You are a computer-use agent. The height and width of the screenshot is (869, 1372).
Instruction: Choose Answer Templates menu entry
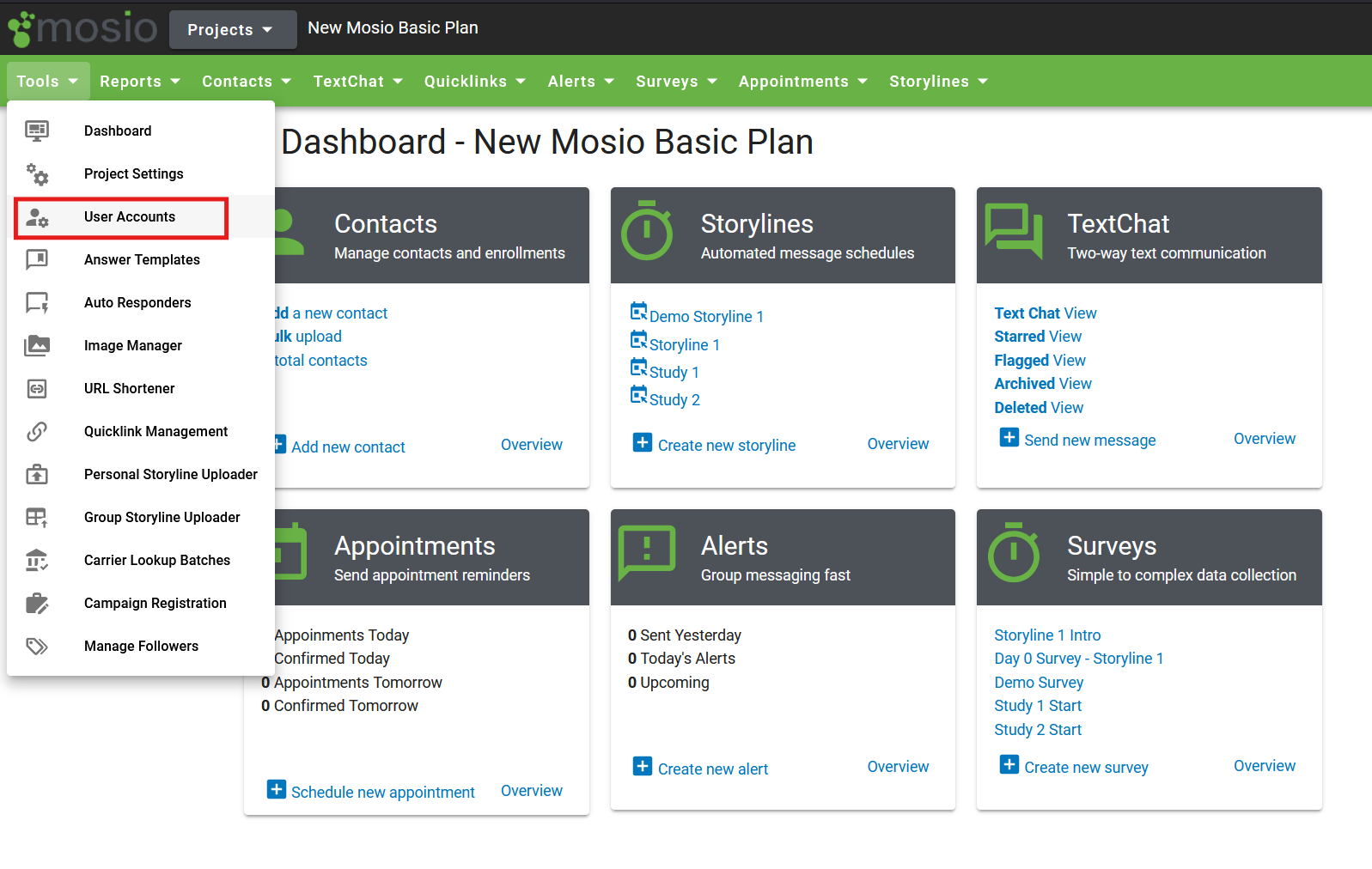(141, 259)
